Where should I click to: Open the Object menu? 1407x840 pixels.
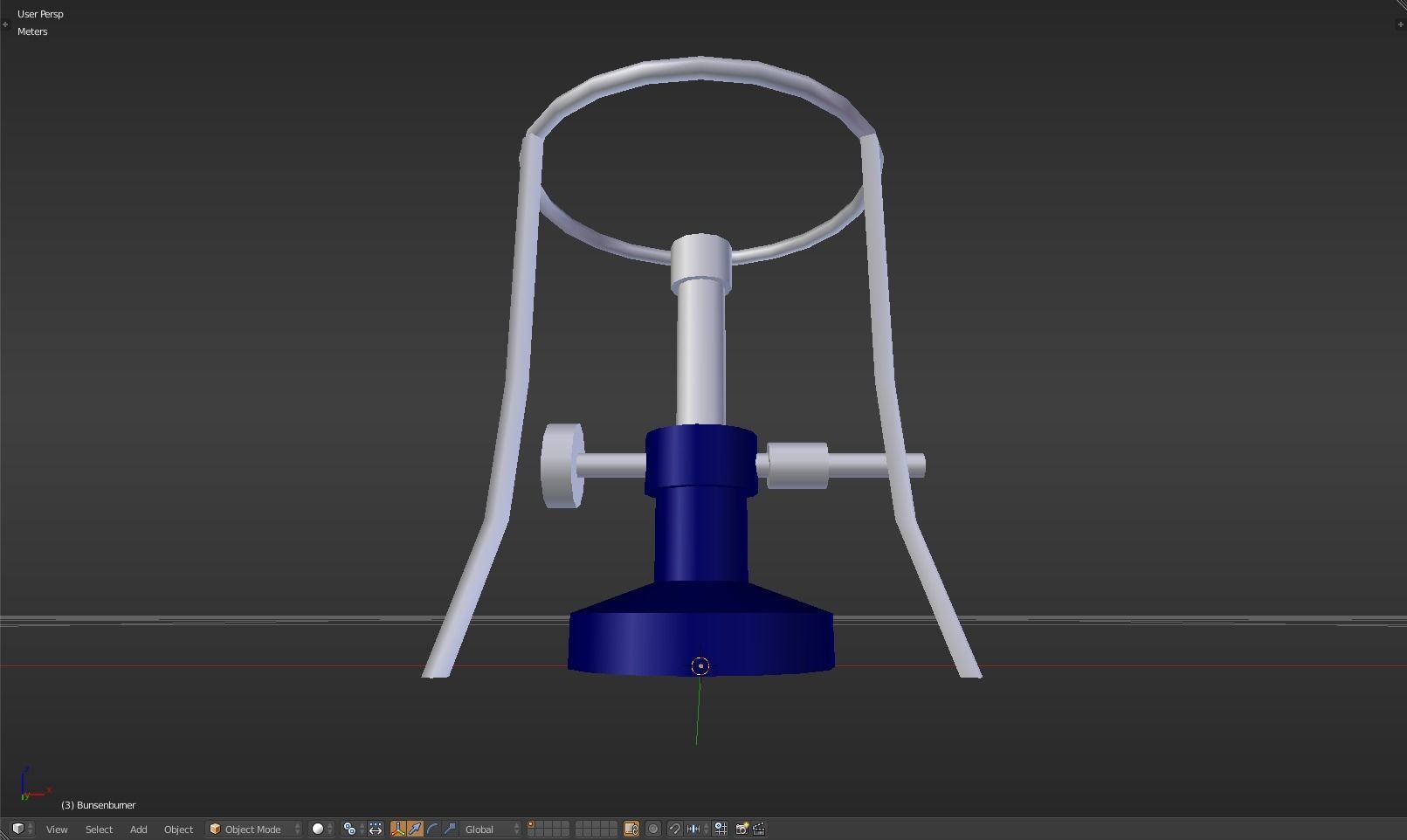[178, 829]
